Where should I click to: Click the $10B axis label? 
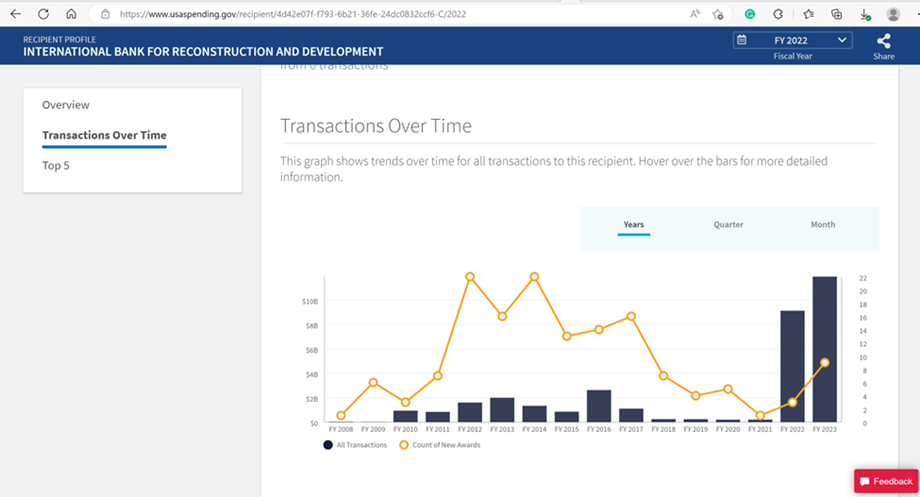310,302
